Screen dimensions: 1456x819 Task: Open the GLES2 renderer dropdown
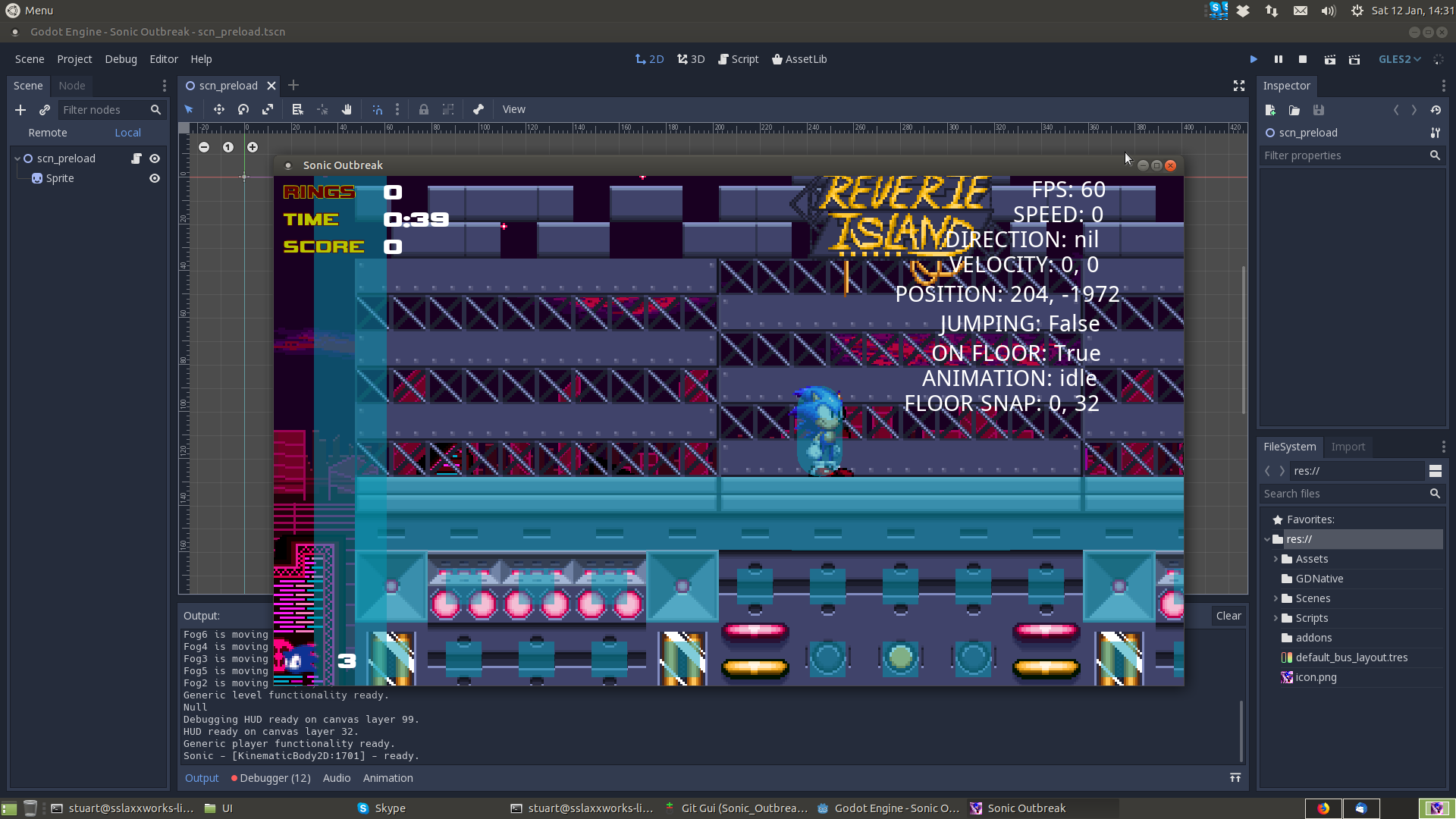(1399, 59)
